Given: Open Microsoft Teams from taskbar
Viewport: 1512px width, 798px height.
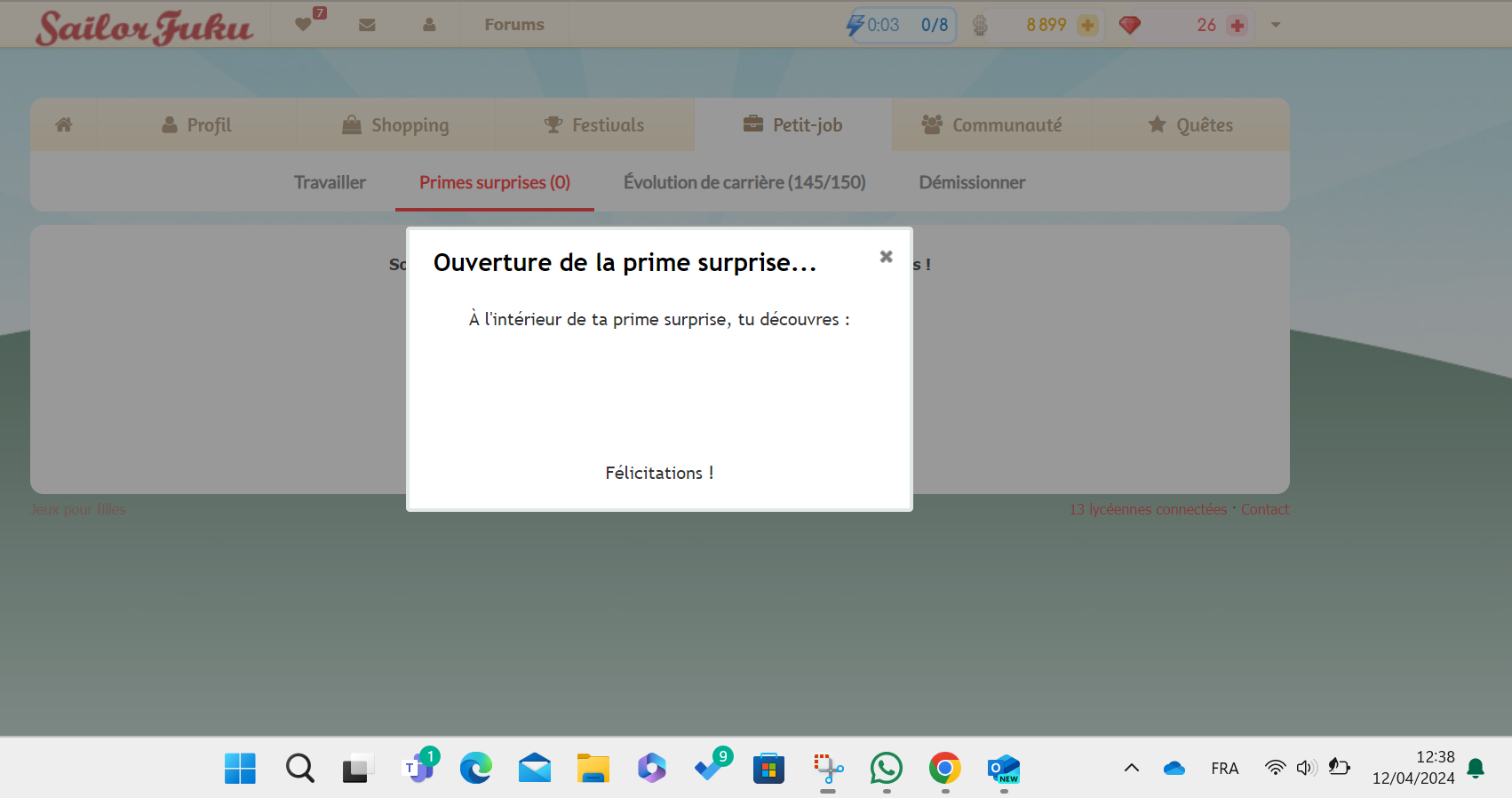Looking at the screenshot, I should 418,767.
